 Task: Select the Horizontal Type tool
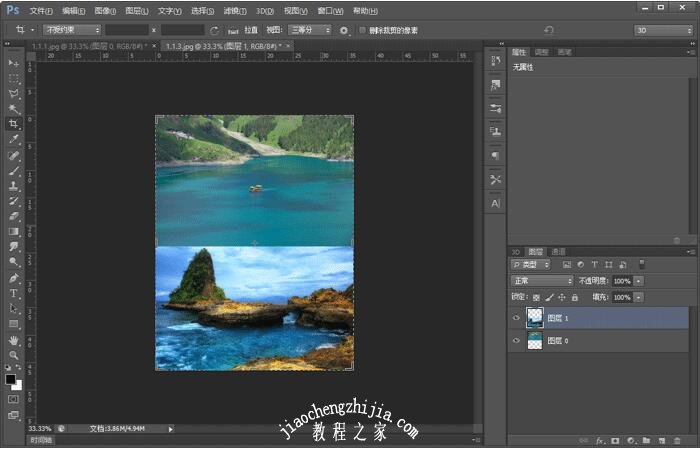(14, 293)
